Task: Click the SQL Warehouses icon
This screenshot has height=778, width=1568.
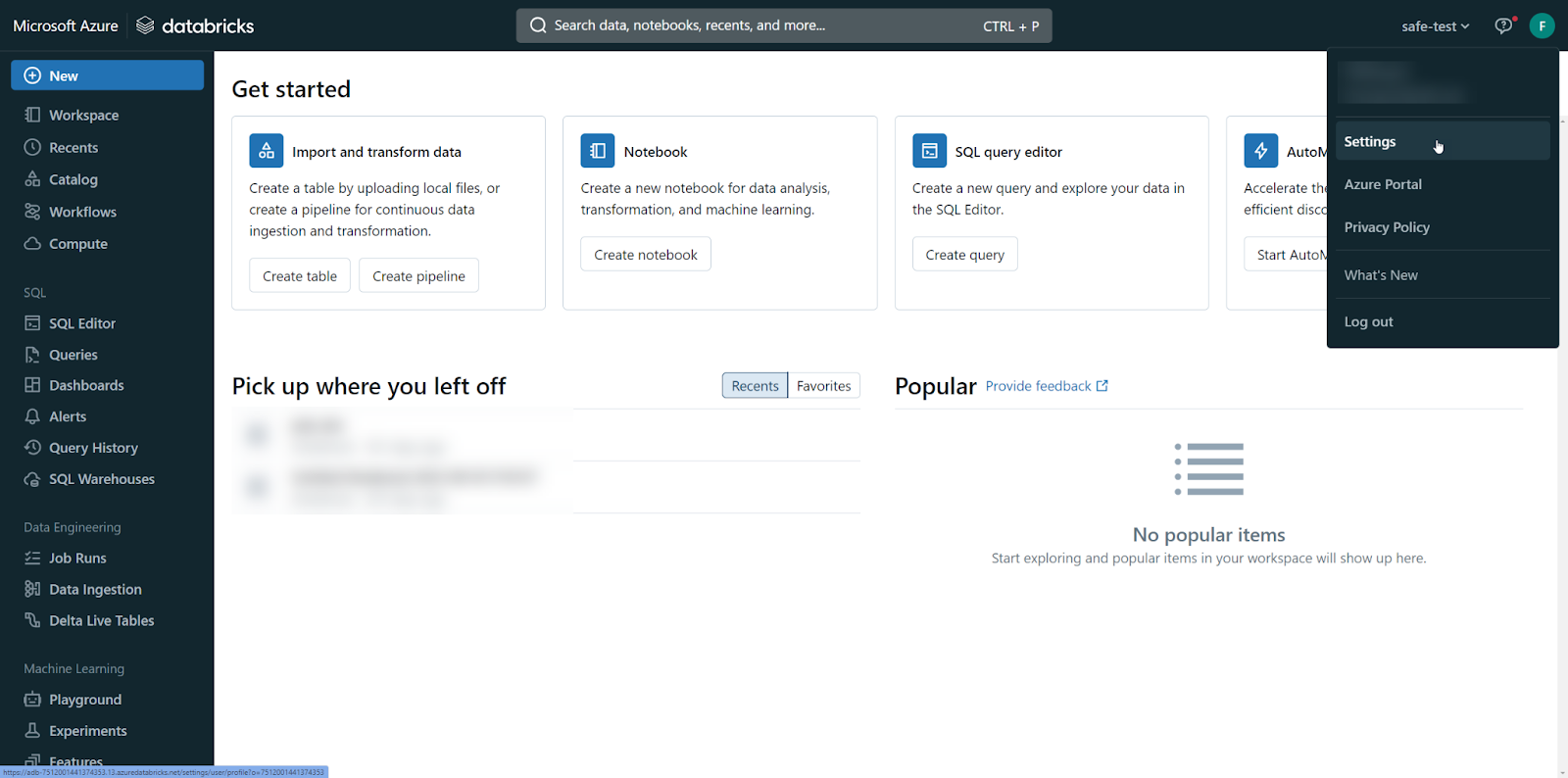Action: (x=32, y=479)
